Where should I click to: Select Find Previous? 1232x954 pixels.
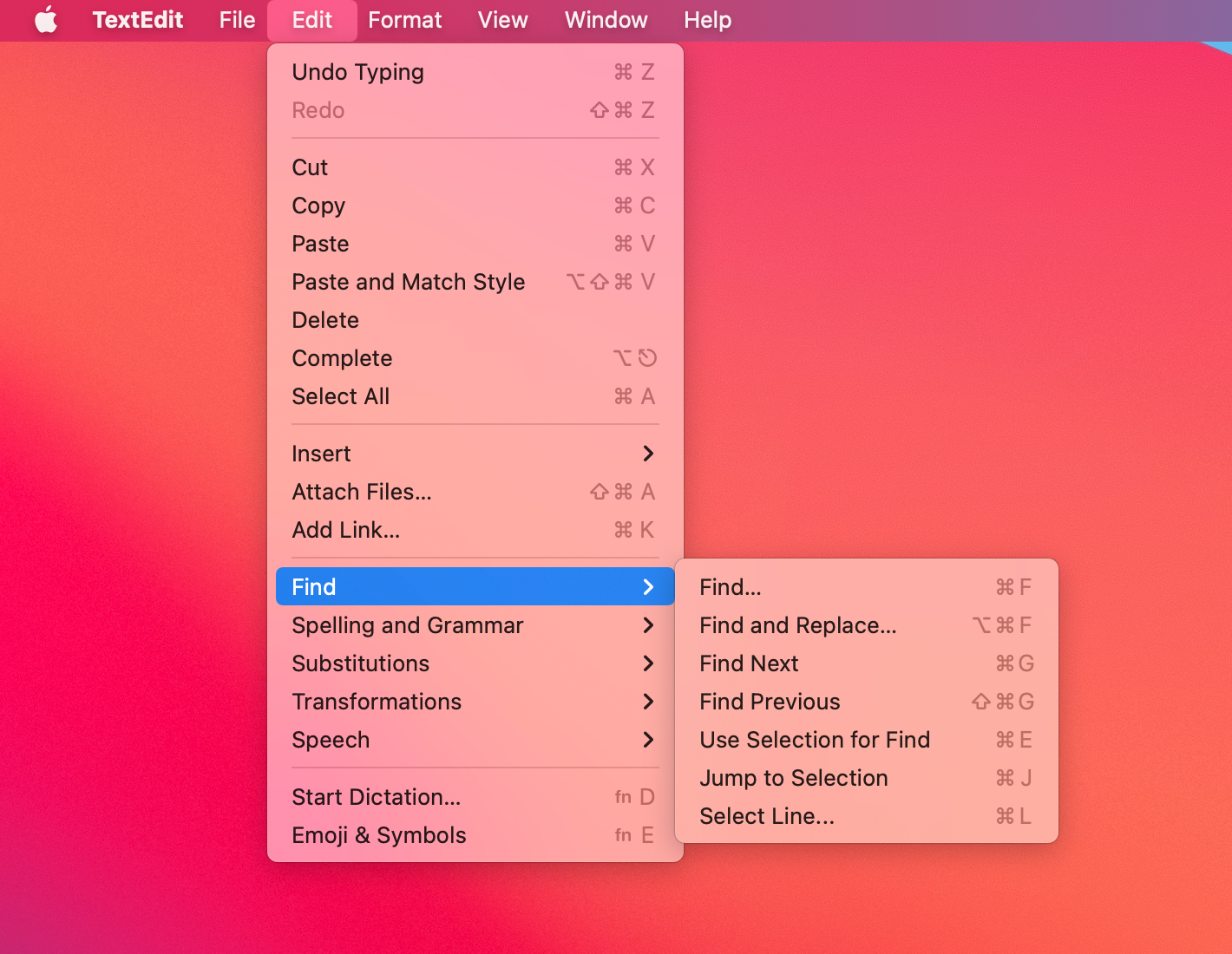pos(867,702)
